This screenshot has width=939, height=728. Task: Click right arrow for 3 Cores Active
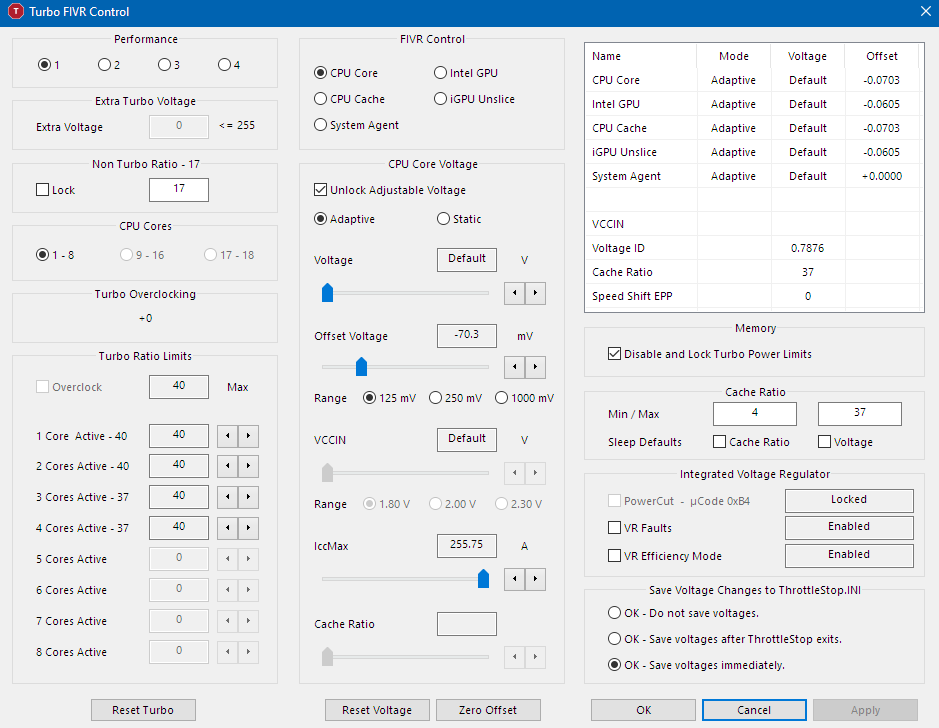[249, 498]
